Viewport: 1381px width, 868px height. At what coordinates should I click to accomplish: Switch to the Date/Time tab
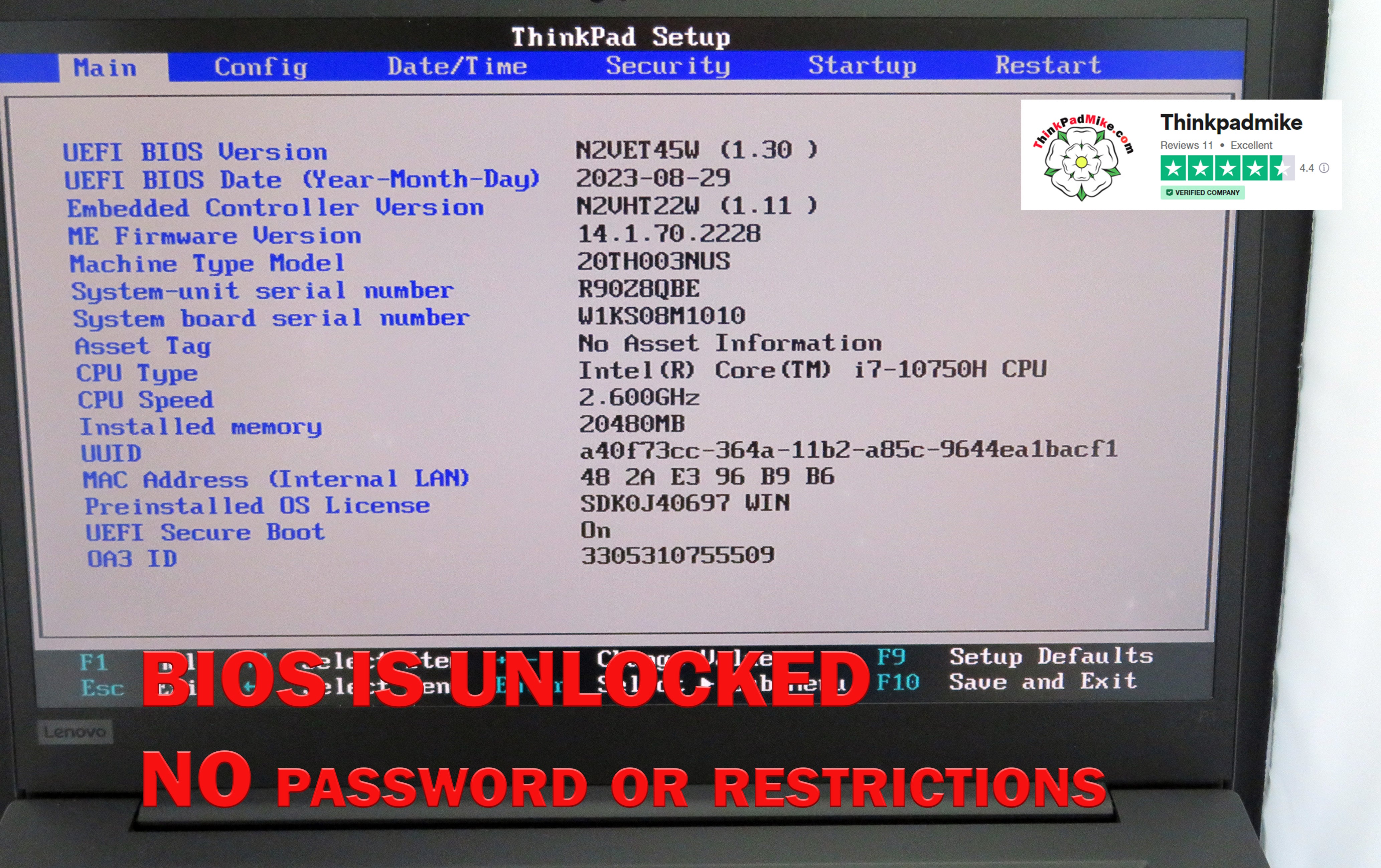tap(457, 66)
